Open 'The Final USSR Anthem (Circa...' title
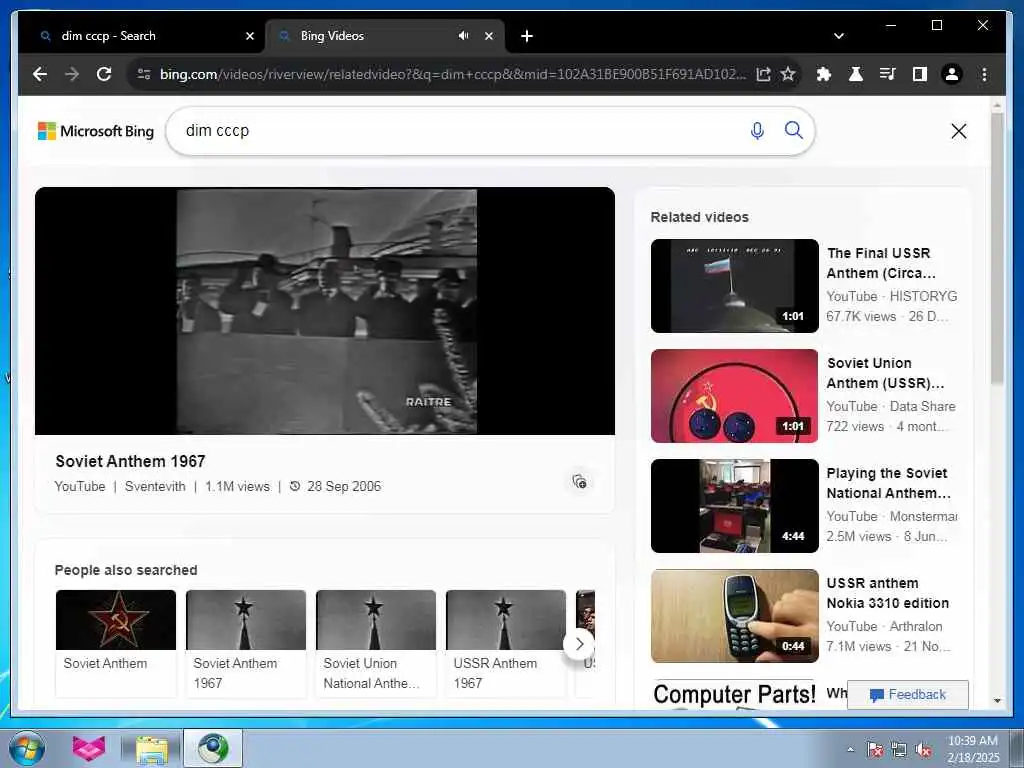Screen dimensions: 1024x768 tap(881, 263)
